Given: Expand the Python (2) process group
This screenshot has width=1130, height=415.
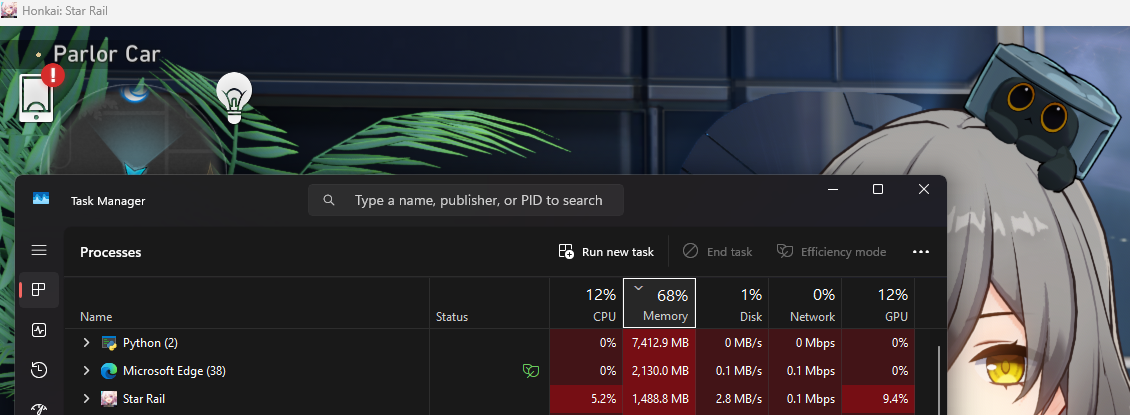Looking at the screenshot, I should (86, 343).
